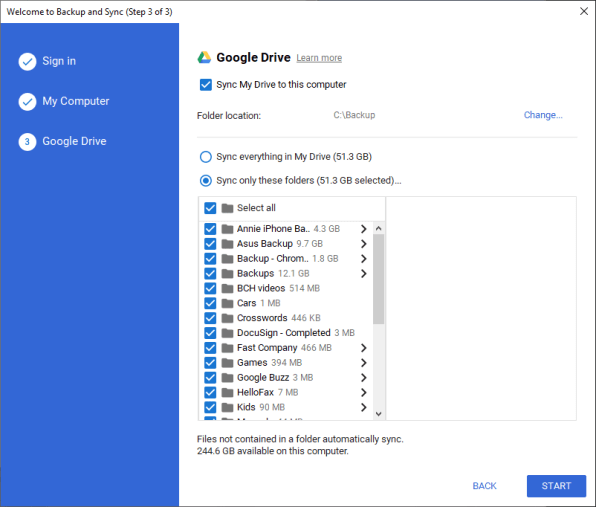Select Sync everything in My Drive radio
This screenshot has width=596, height=507.
tap(206, 157)
